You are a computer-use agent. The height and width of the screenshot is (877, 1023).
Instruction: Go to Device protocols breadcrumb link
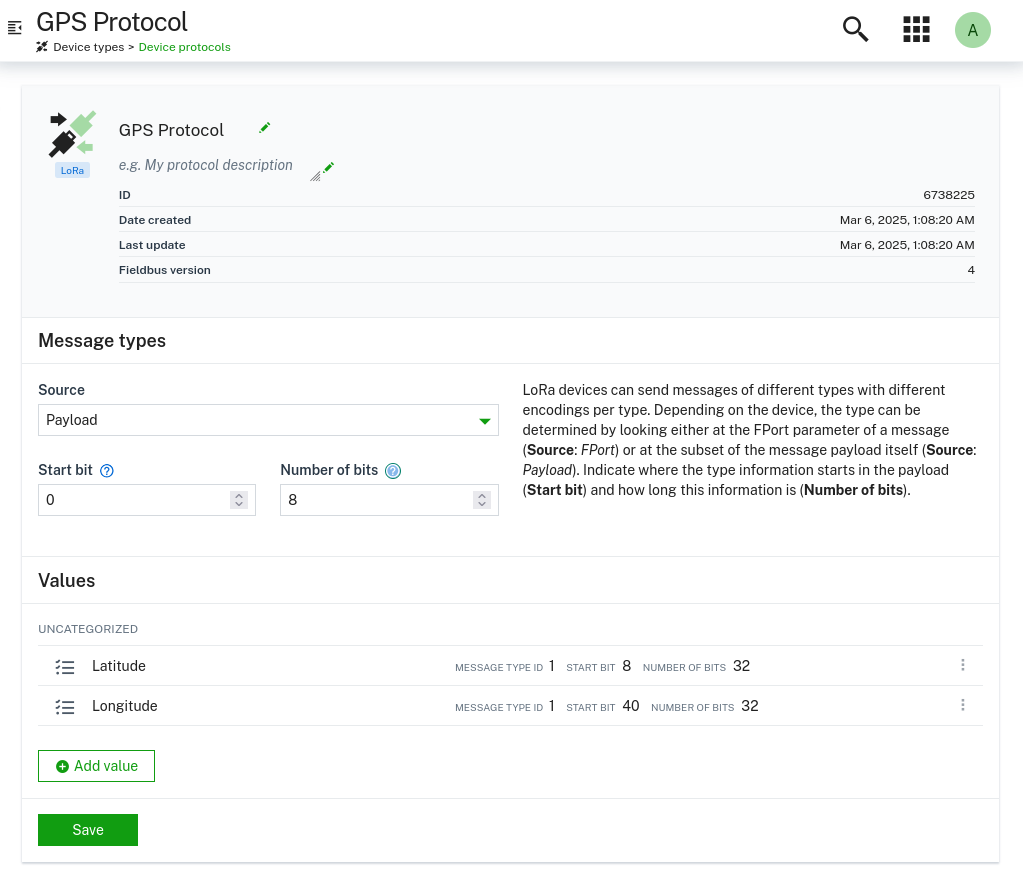click(x=184, y=47)
